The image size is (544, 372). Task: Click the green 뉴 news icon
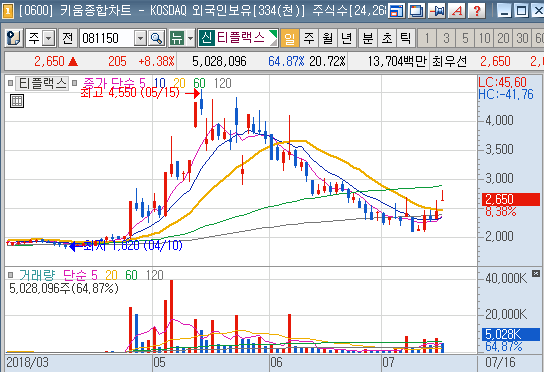pos(177,38)
